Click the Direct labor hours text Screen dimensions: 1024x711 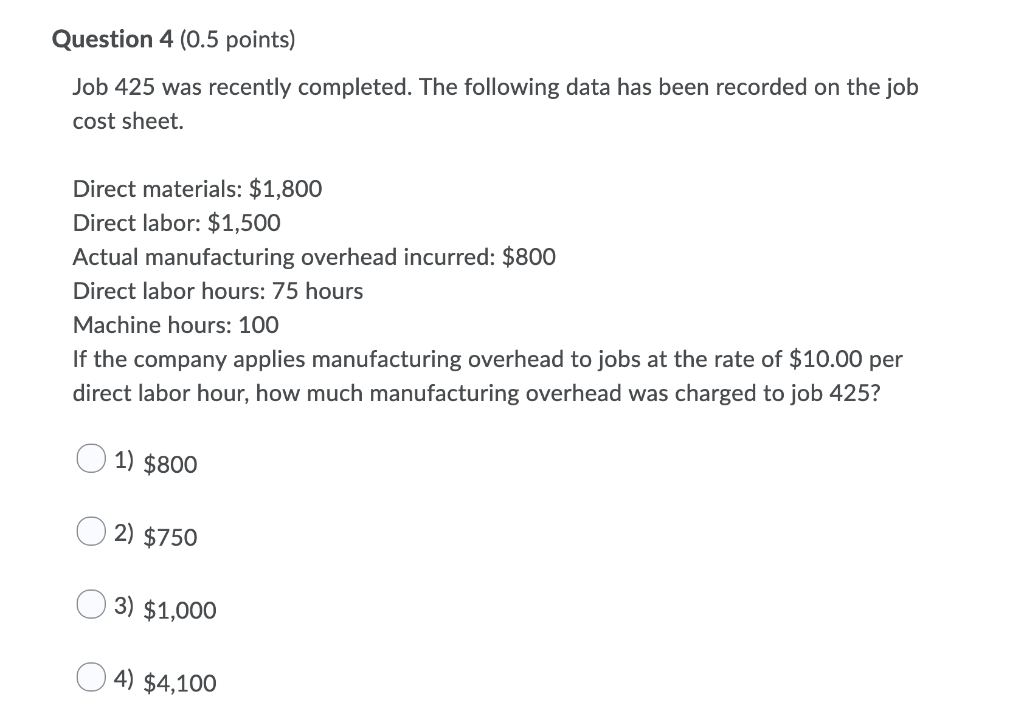(x=218, y=291)
